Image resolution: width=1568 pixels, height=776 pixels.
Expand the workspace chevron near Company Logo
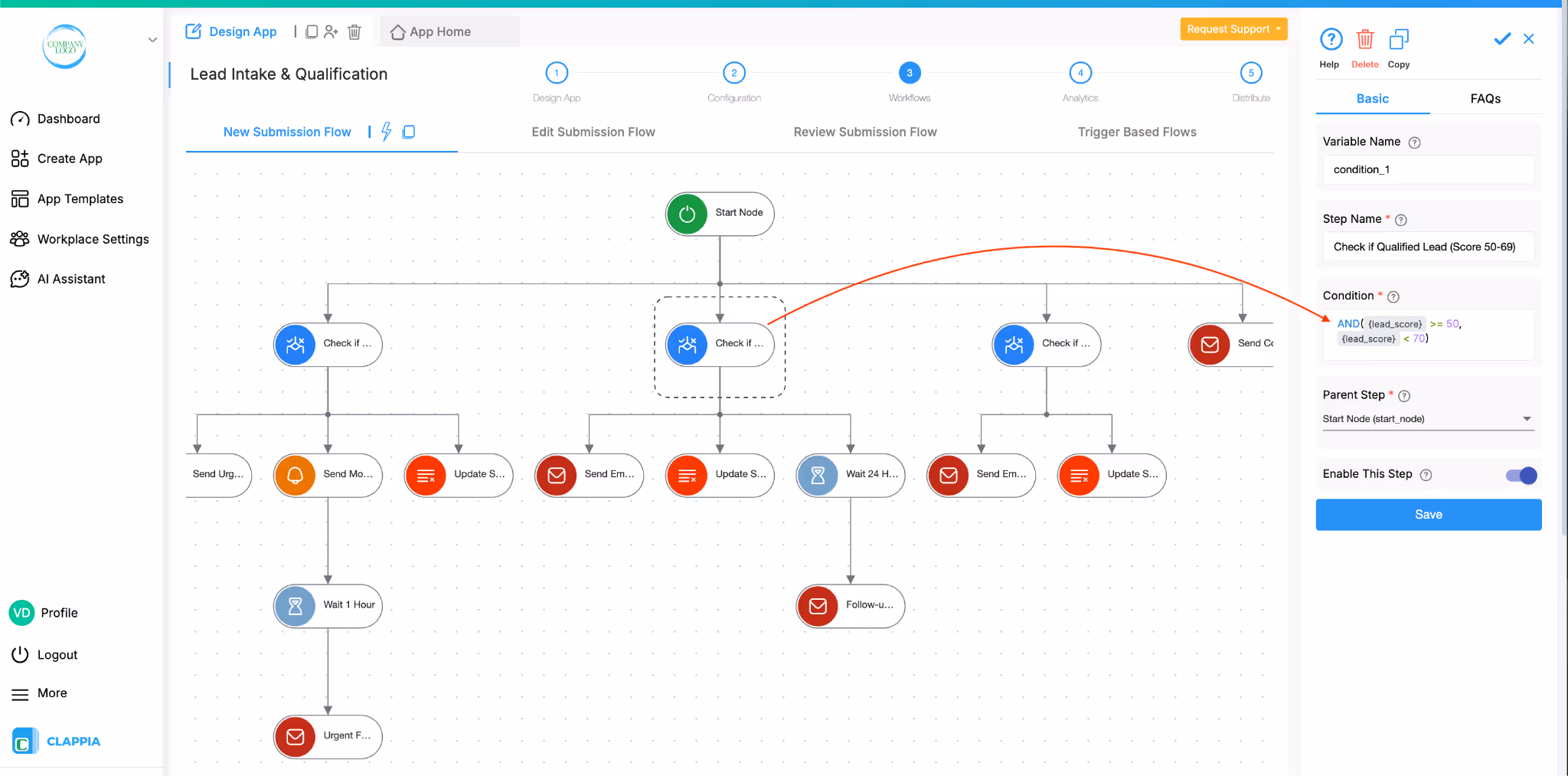coord(152,39)
